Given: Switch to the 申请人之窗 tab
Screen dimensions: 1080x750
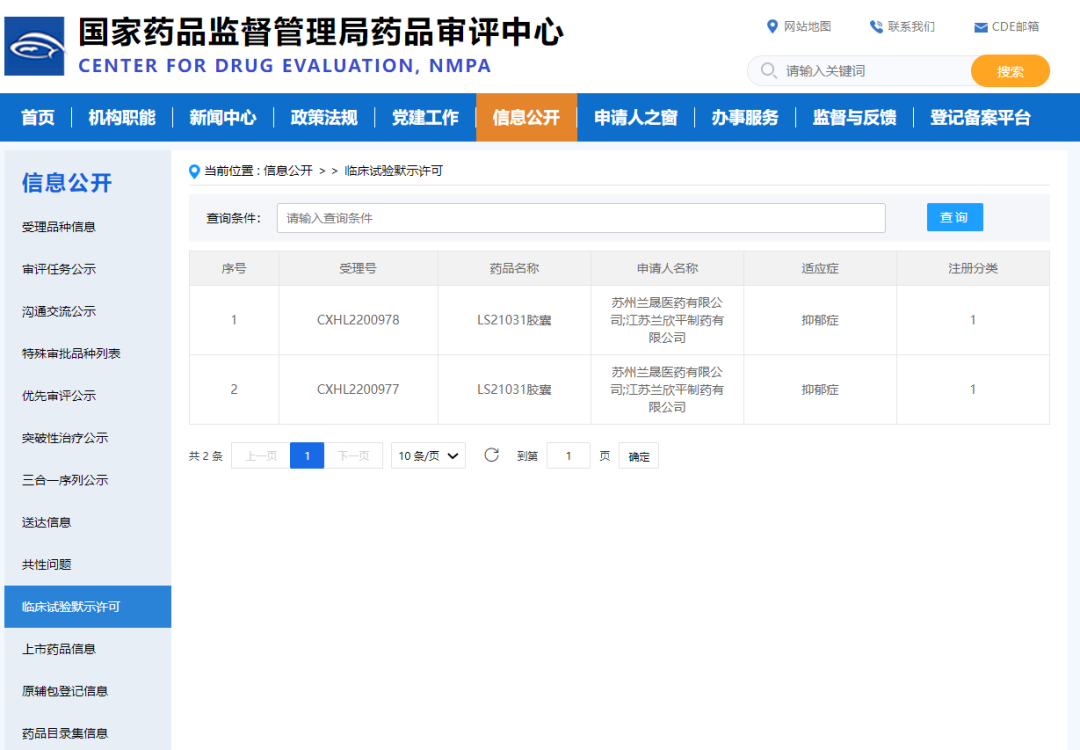Looking at the screenshot, I should click(635, 117).
